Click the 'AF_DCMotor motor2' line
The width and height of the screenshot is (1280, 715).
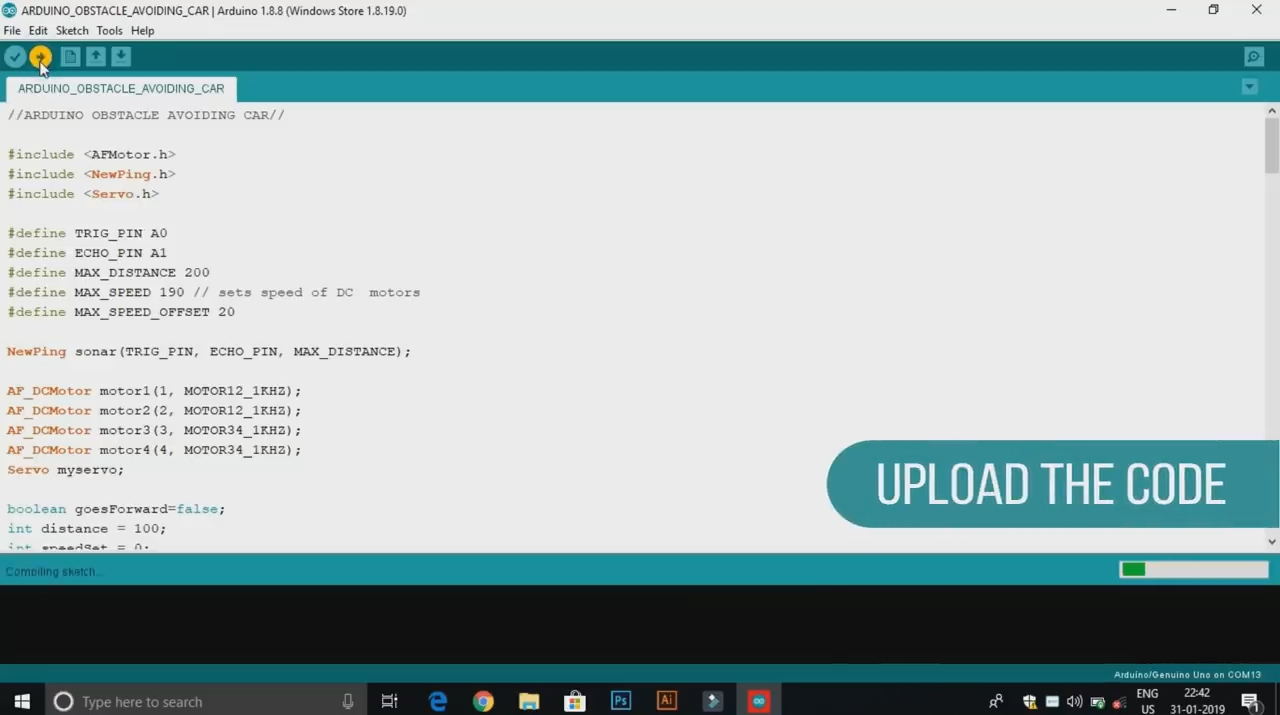pyautogui.click(x=154, y=411)
